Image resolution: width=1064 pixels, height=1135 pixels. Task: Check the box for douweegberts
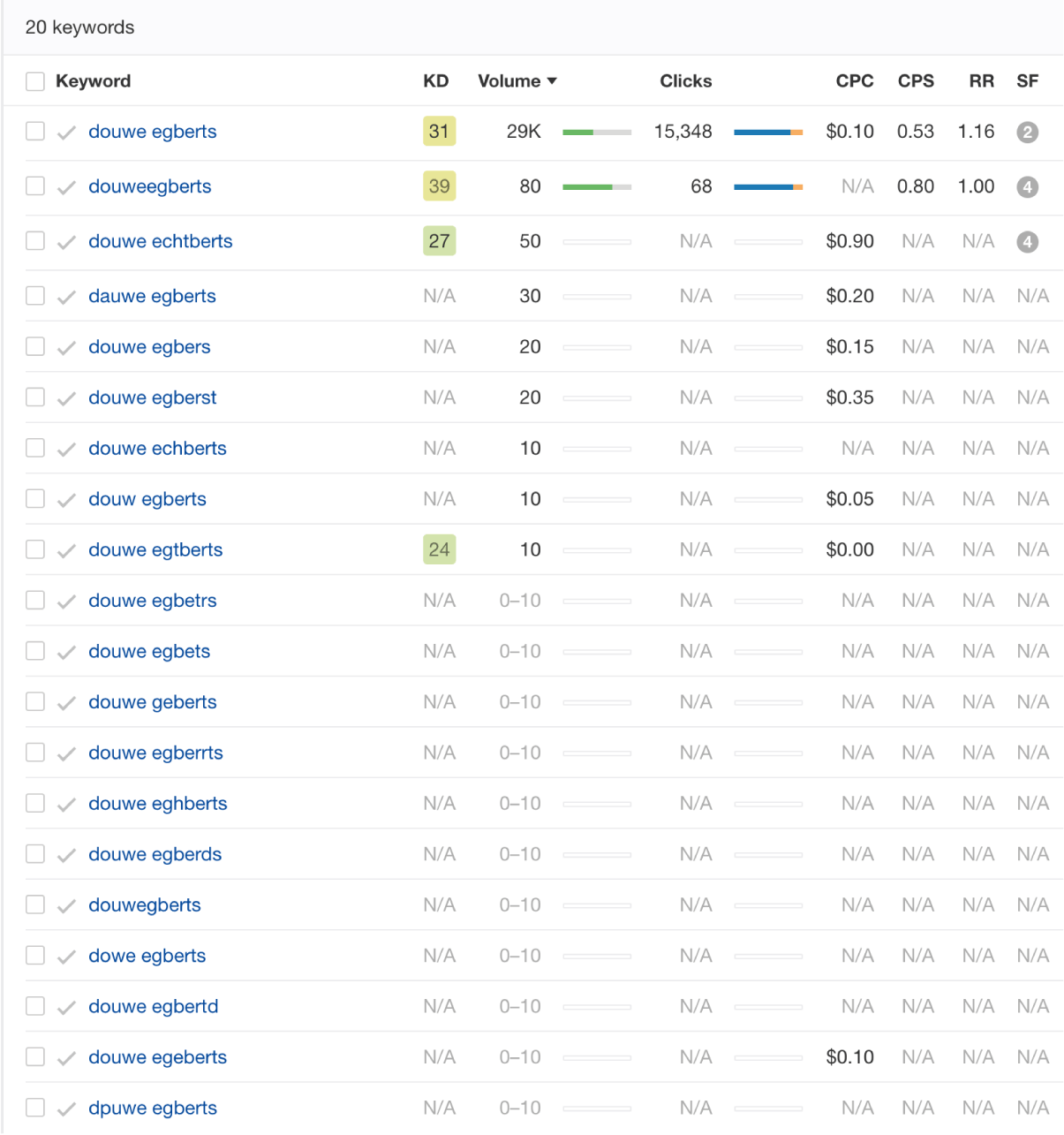point(35,186)
